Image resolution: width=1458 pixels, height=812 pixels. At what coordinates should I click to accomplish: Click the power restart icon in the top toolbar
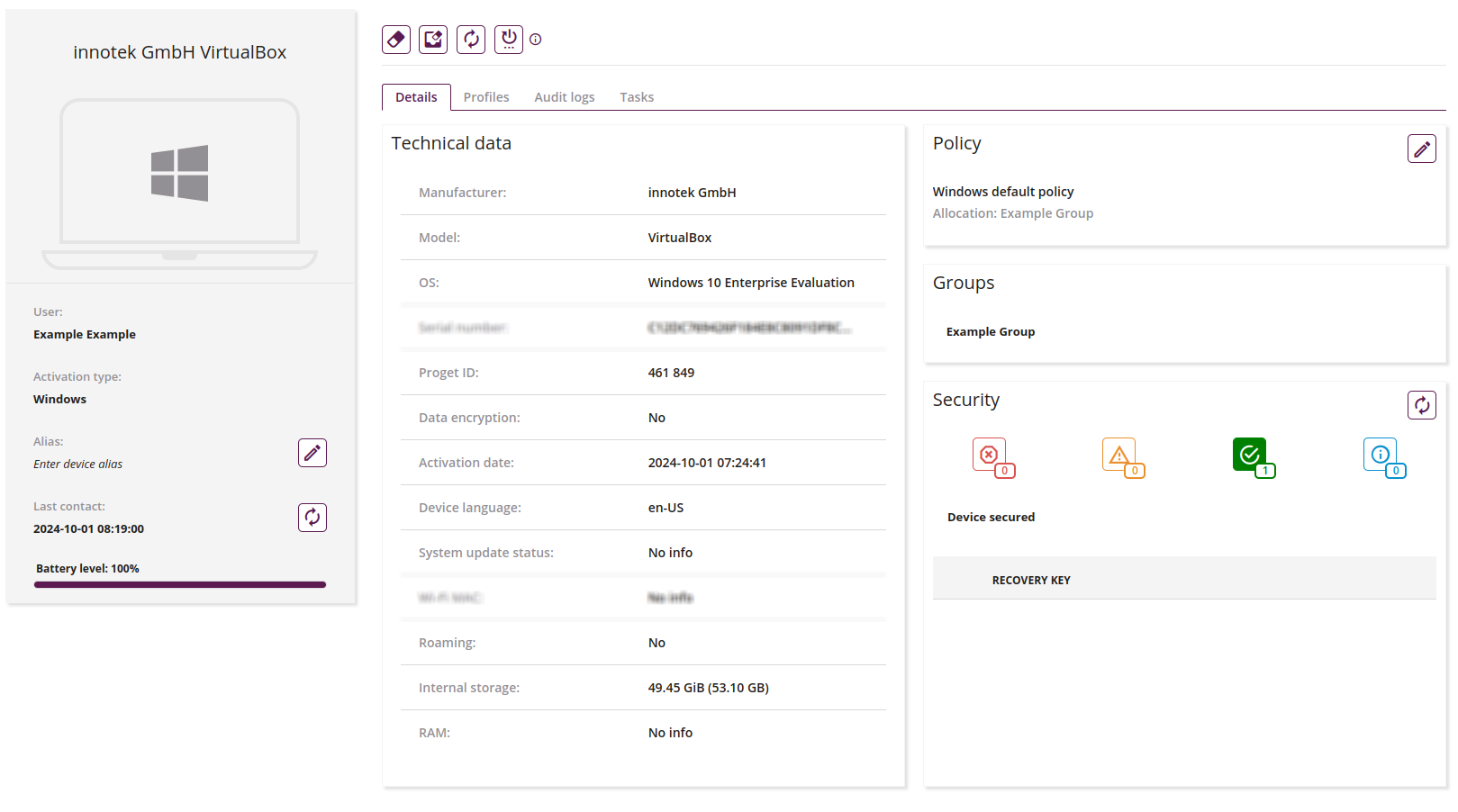(509, 40)
